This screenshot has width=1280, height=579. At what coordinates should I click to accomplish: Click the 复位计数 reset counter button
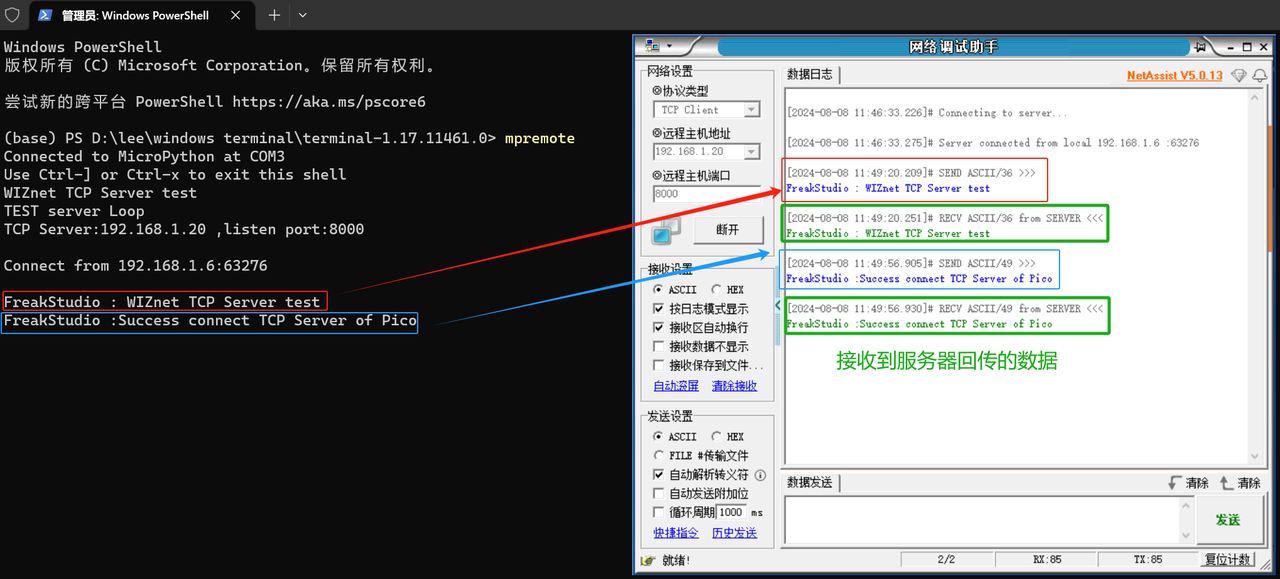(1227, 560)
